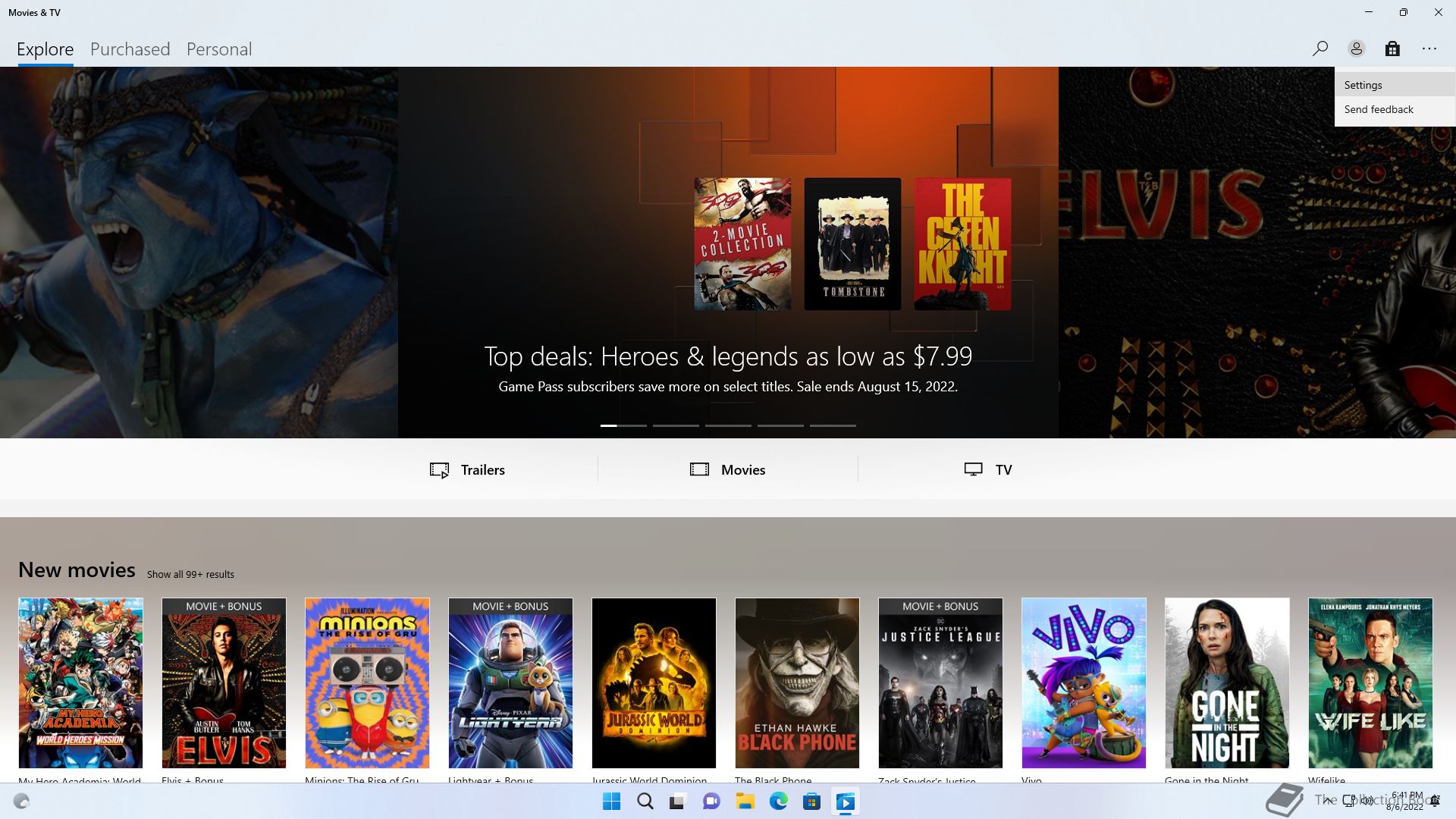1456x819 pixels.
Task: Open the Movies category
Action: click(x=728, y=469)
